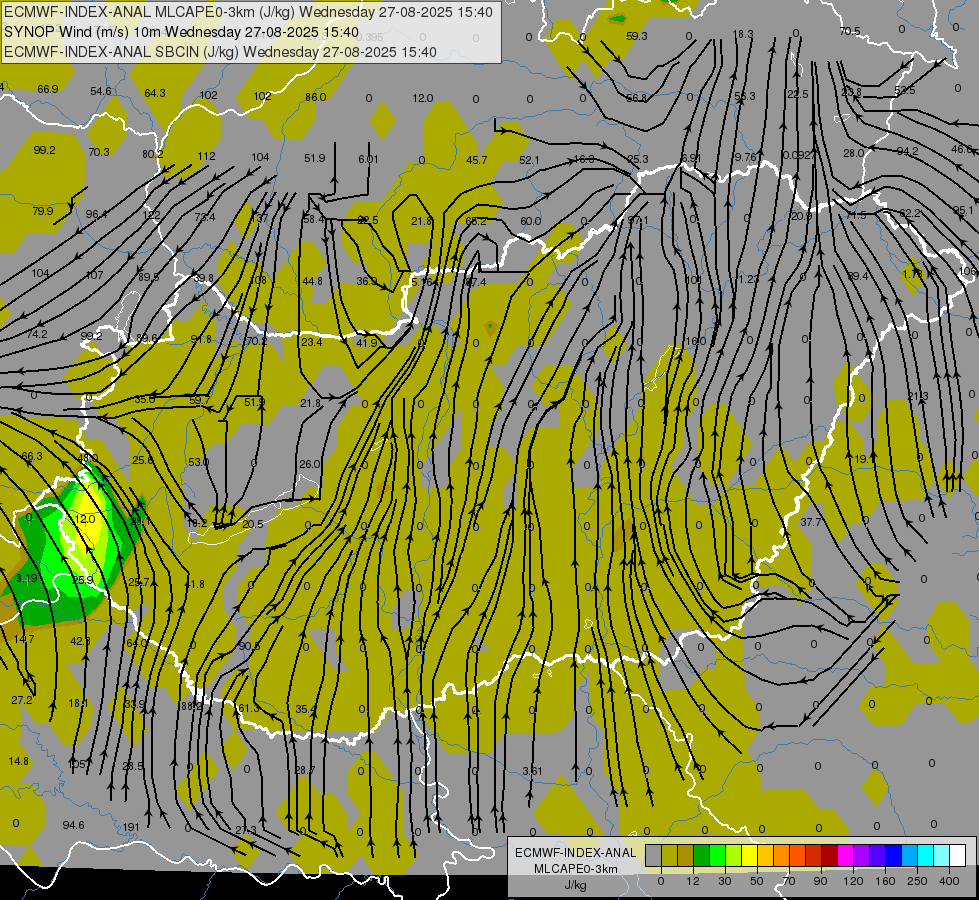Click the legend scale label 400

[x=949, y=881]
